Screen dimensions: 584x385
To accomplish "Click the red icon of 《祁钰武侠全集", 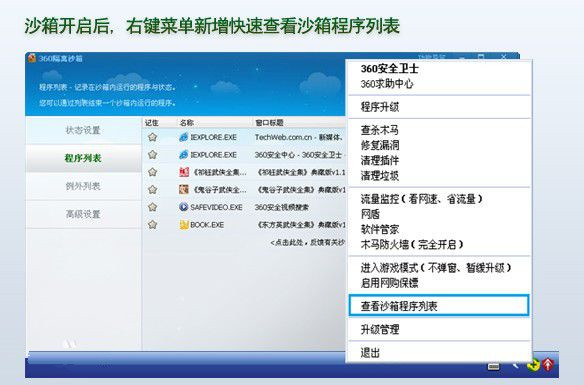I will 184,172.
